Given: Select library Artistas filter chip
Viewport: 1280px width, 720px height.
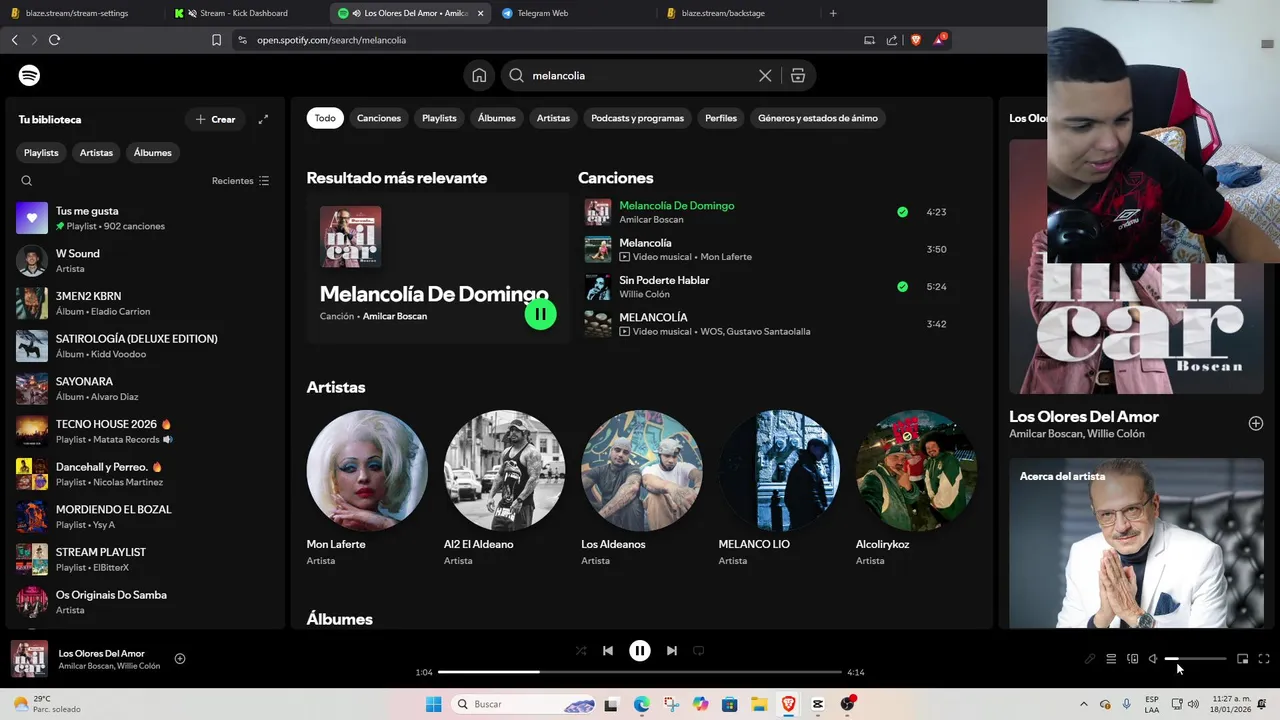Looking at the screenshot, I should [x=97, y=153].
